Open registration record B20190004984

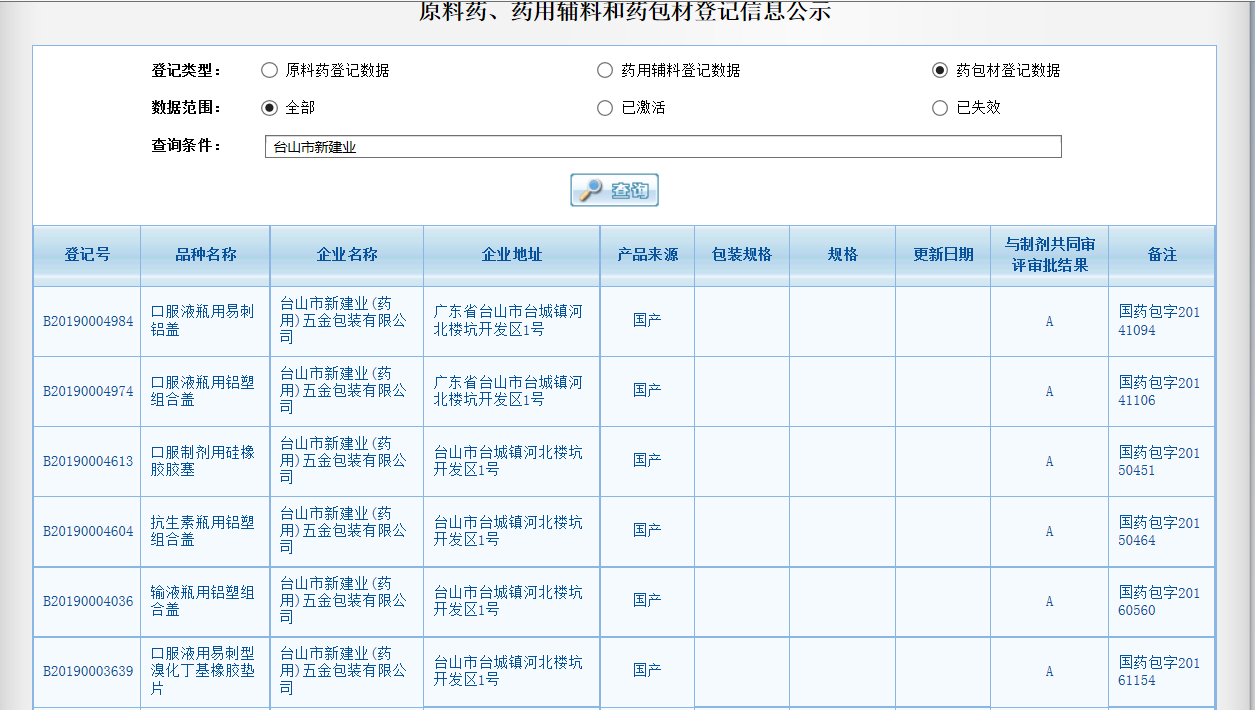click(x=86, y=321)
